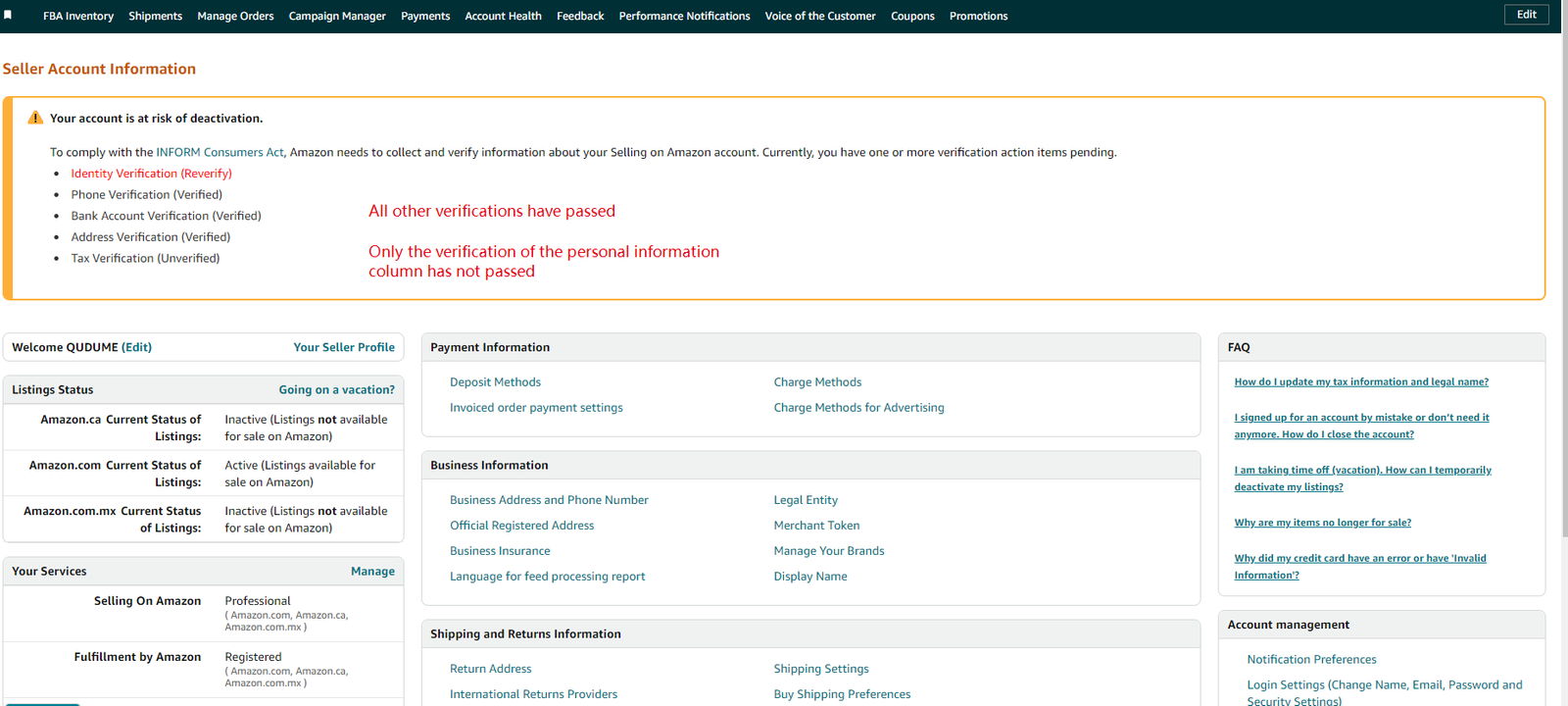1568x706 pixels.
Task: Select the Legal Entity link
Action: pos(806,500)
